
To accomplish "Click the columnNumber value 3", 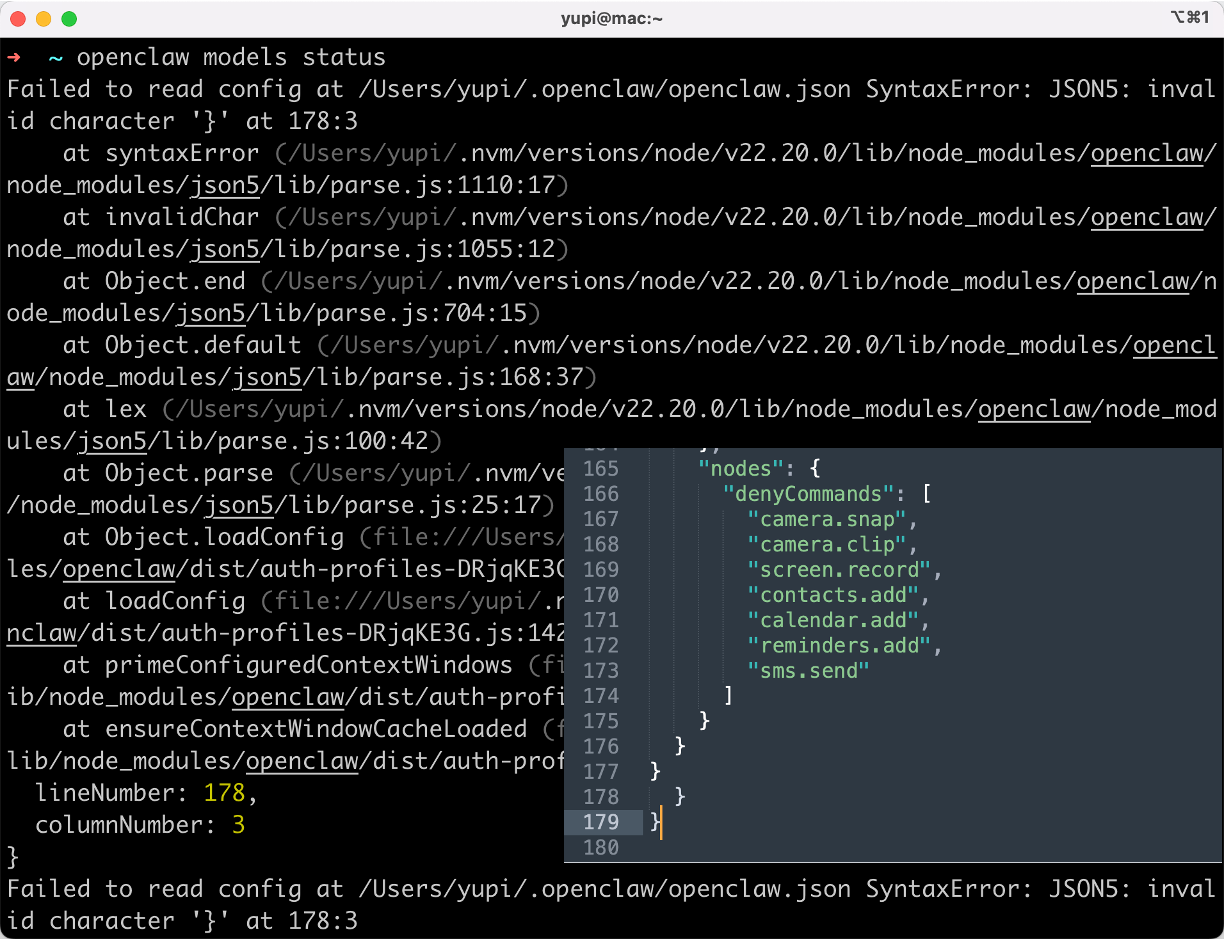I will (238, 825).
